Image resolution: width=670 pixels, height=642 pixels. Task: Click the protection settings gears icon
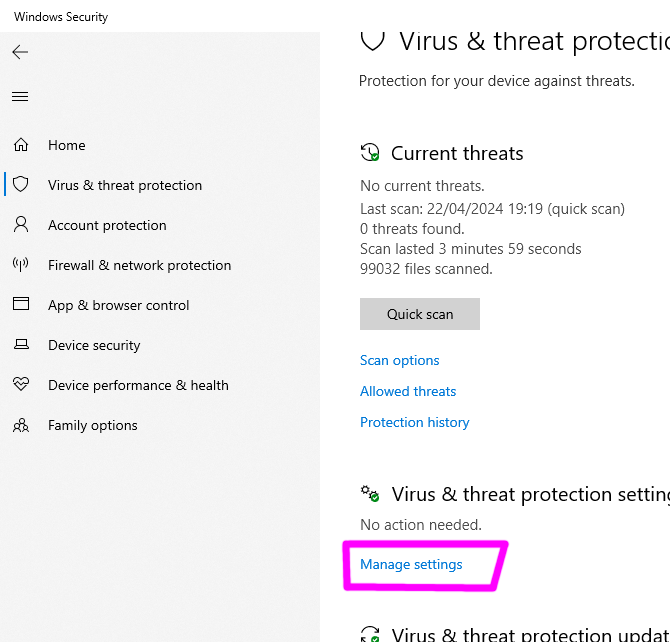pos(370,494)
